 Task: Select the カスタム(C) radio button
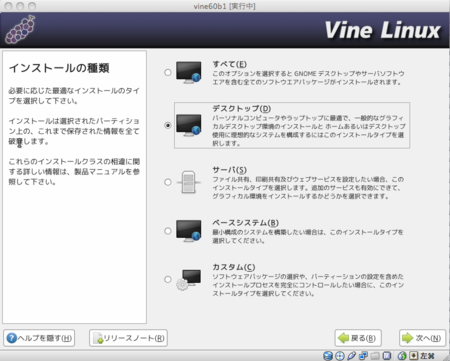(x=168, y=279)
